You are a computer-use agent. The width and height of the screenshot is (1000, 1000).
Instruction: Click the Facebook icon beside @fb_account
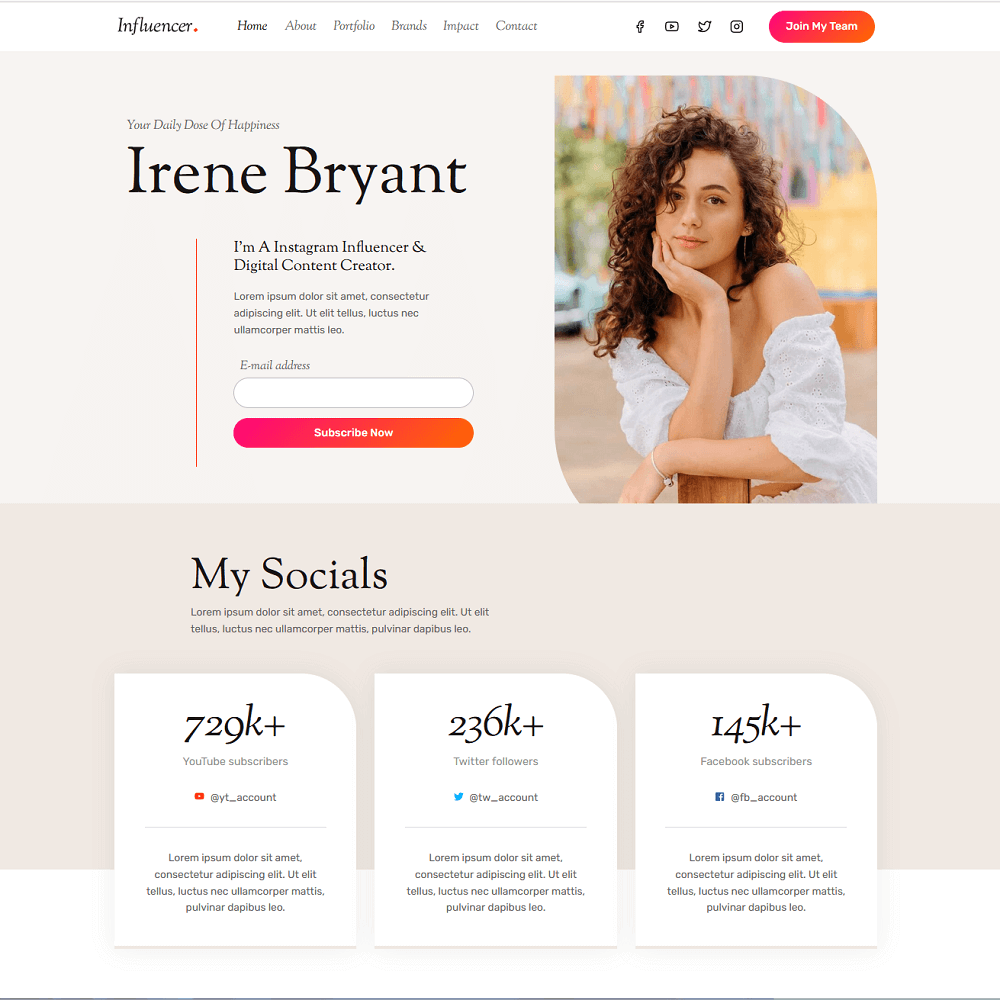(x=719, y=797)
